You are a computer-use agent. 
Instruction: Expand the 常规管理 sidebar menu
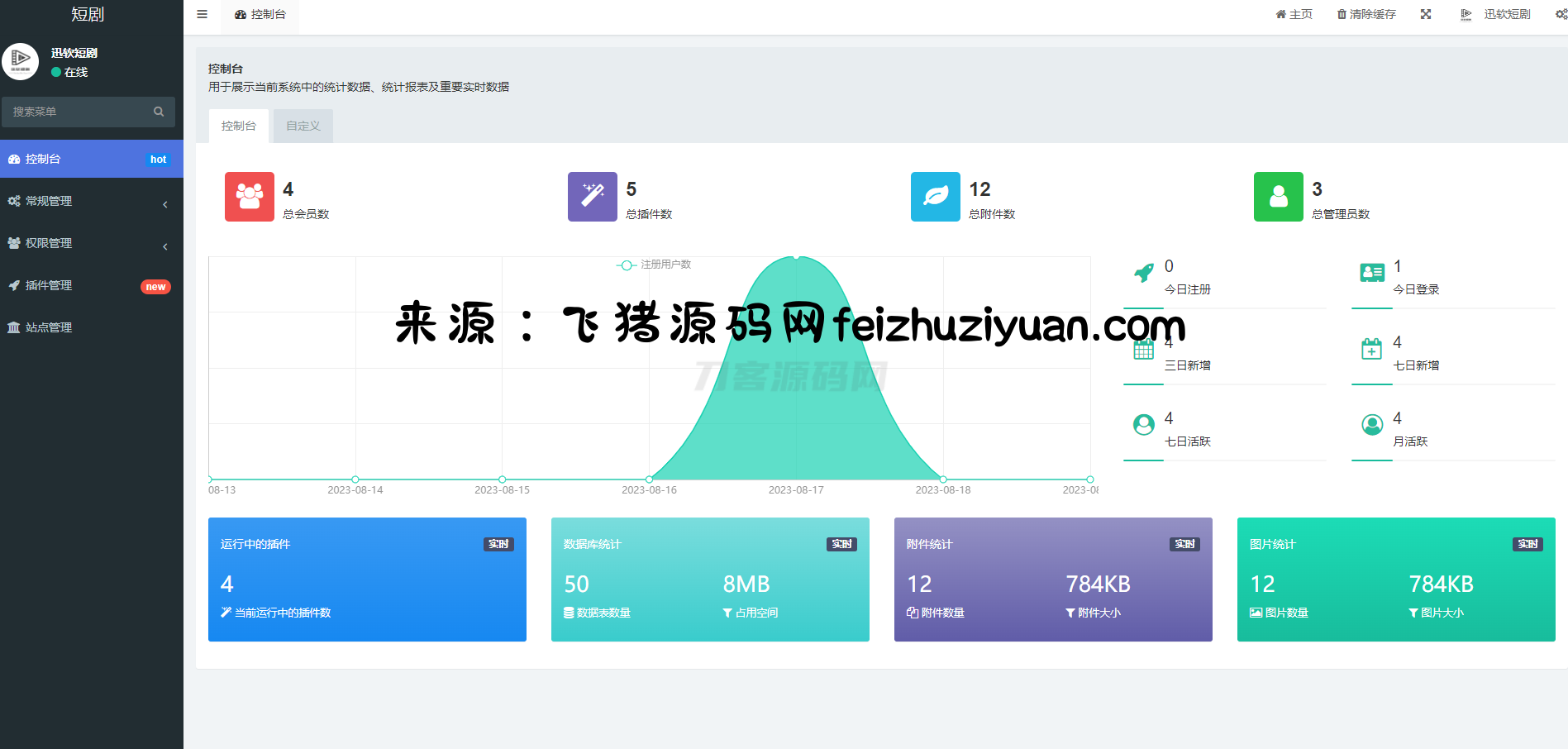[91, 201]
